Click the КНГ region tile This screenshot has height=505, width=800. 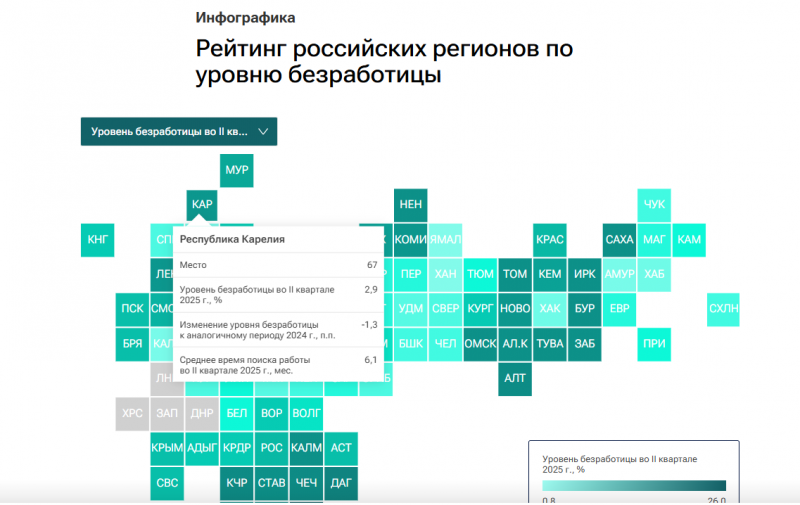point(97,240)
